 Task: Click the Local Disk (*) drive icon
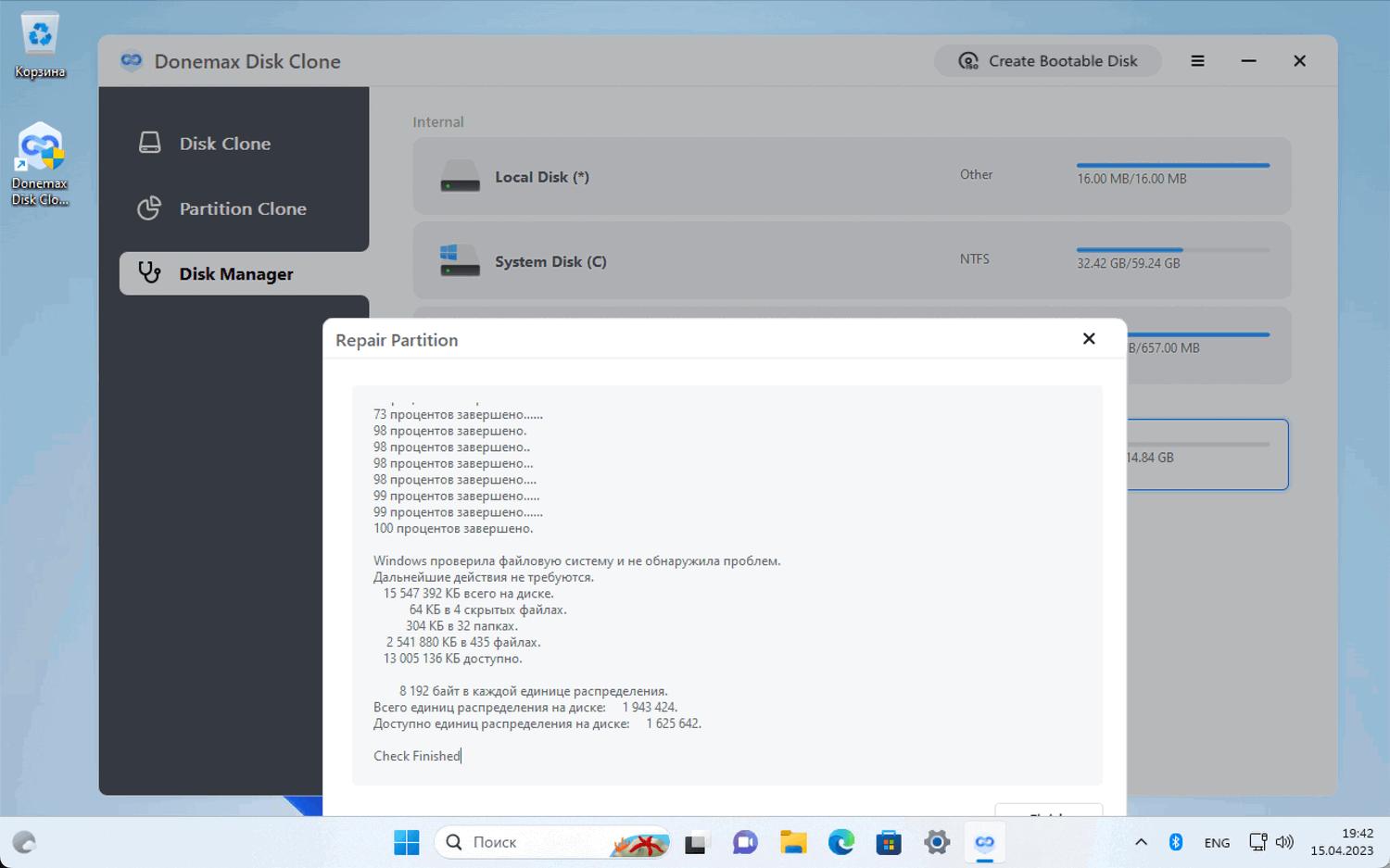pos(460,176)
